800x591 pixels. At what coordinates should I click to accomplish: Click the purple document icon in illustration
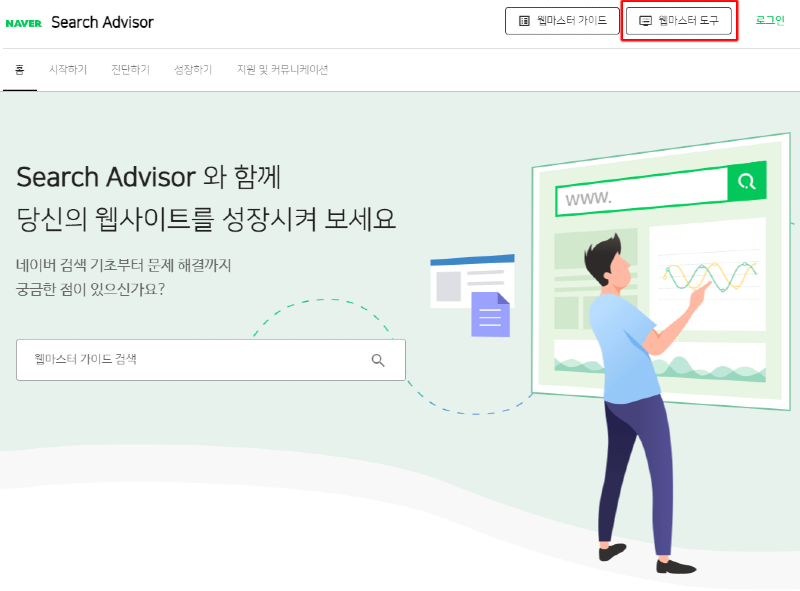(490, 314)
